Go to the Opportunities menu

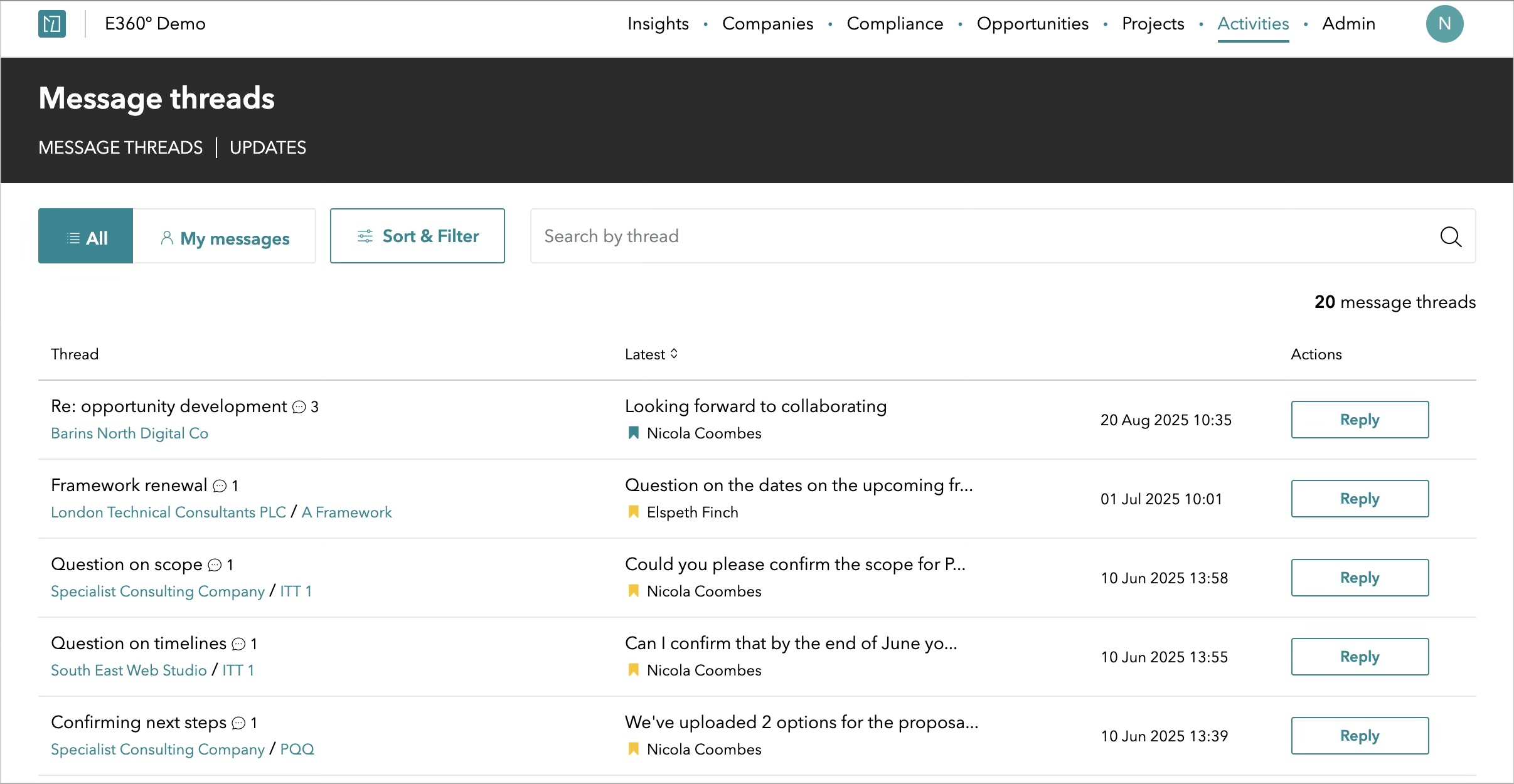point(1032,24)
